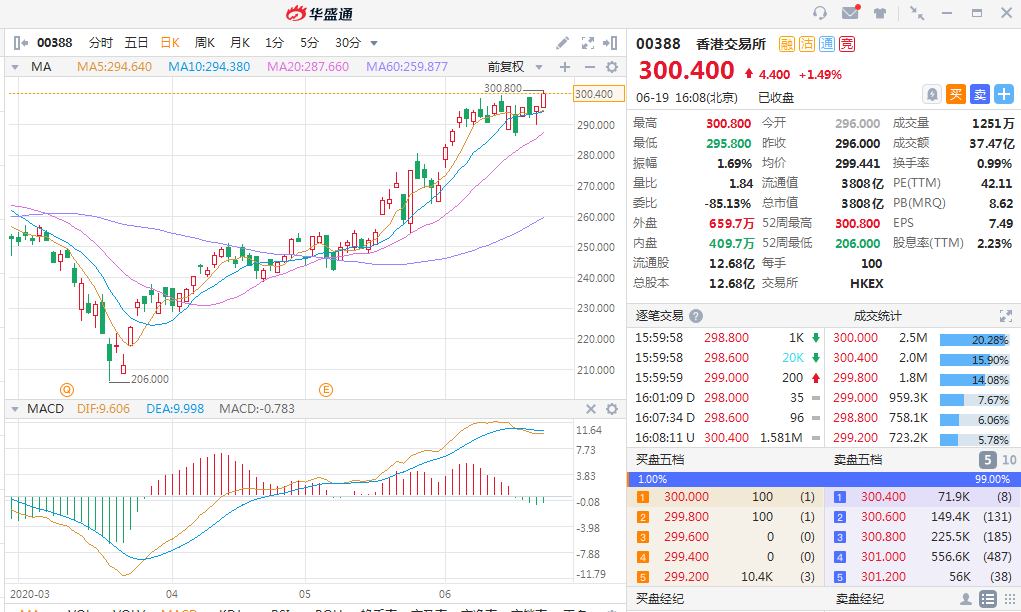
Task: Expand the 成交统计 panel
Action: coord(1006,316)
